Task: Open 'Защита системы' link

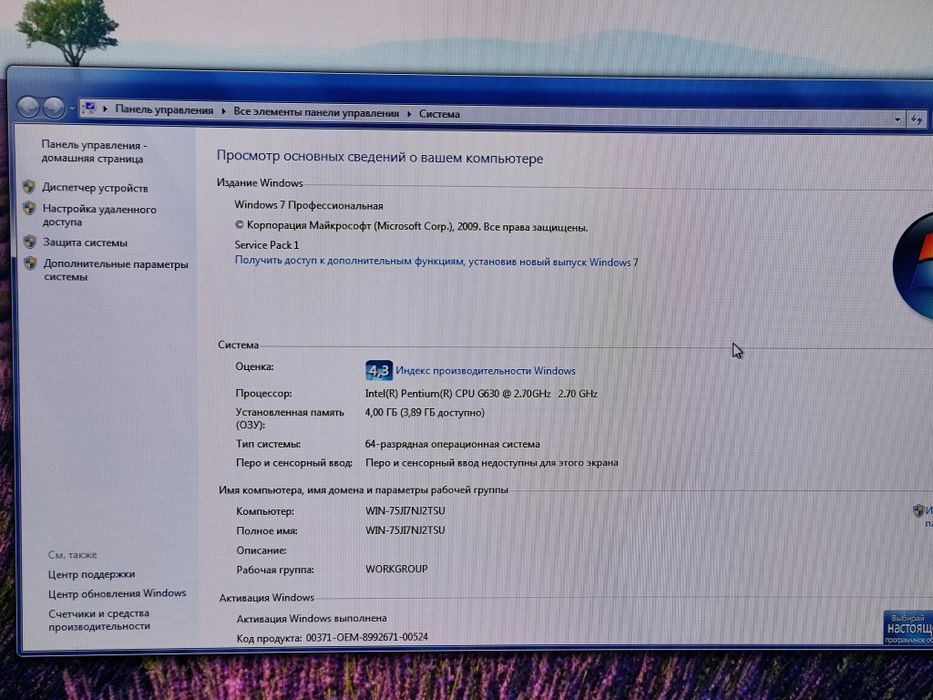Action: pyautogui.click(x=85, y=242)
